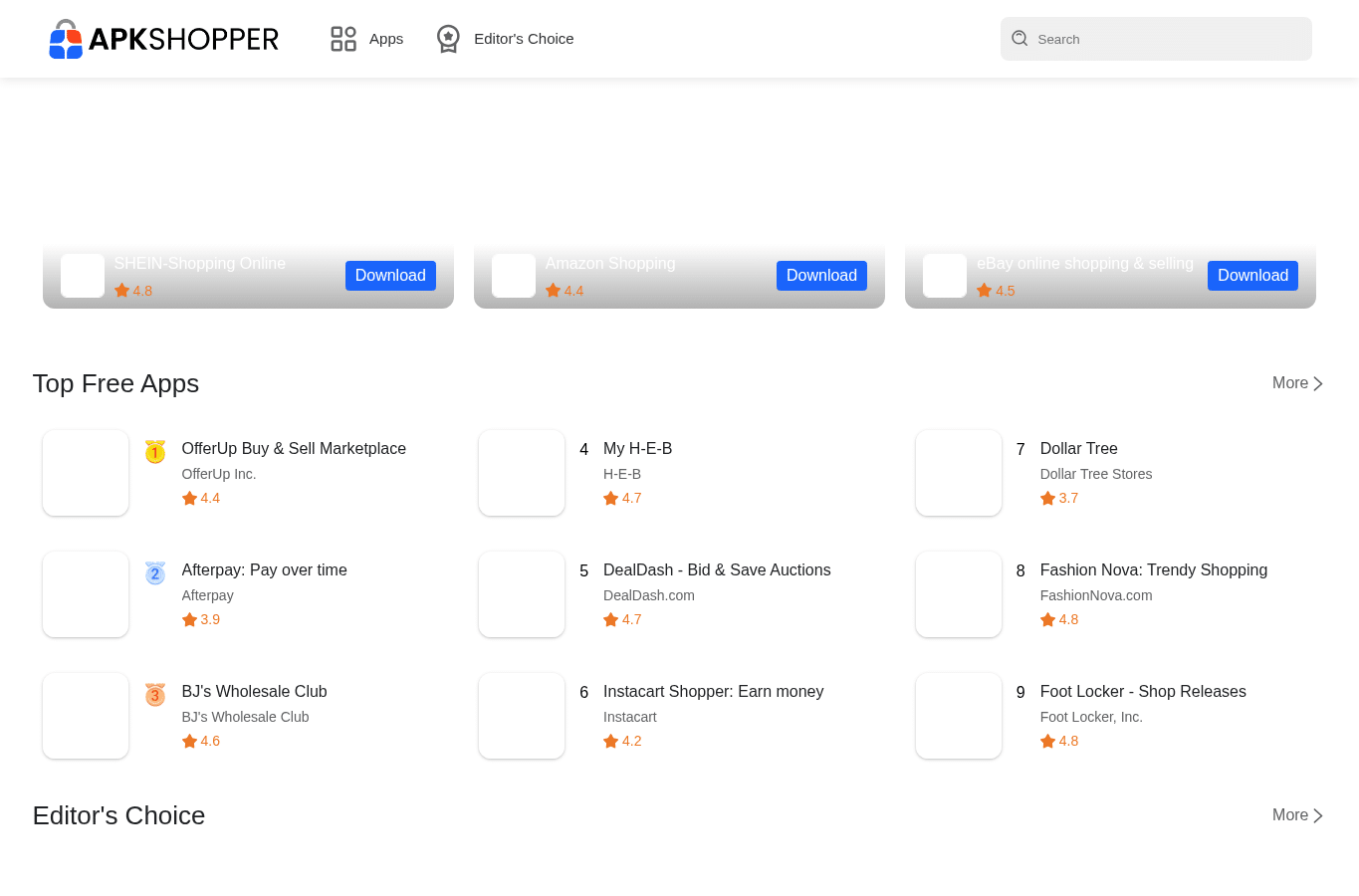
Task: Click the Dollar Tree app icon
Action: 959,473
